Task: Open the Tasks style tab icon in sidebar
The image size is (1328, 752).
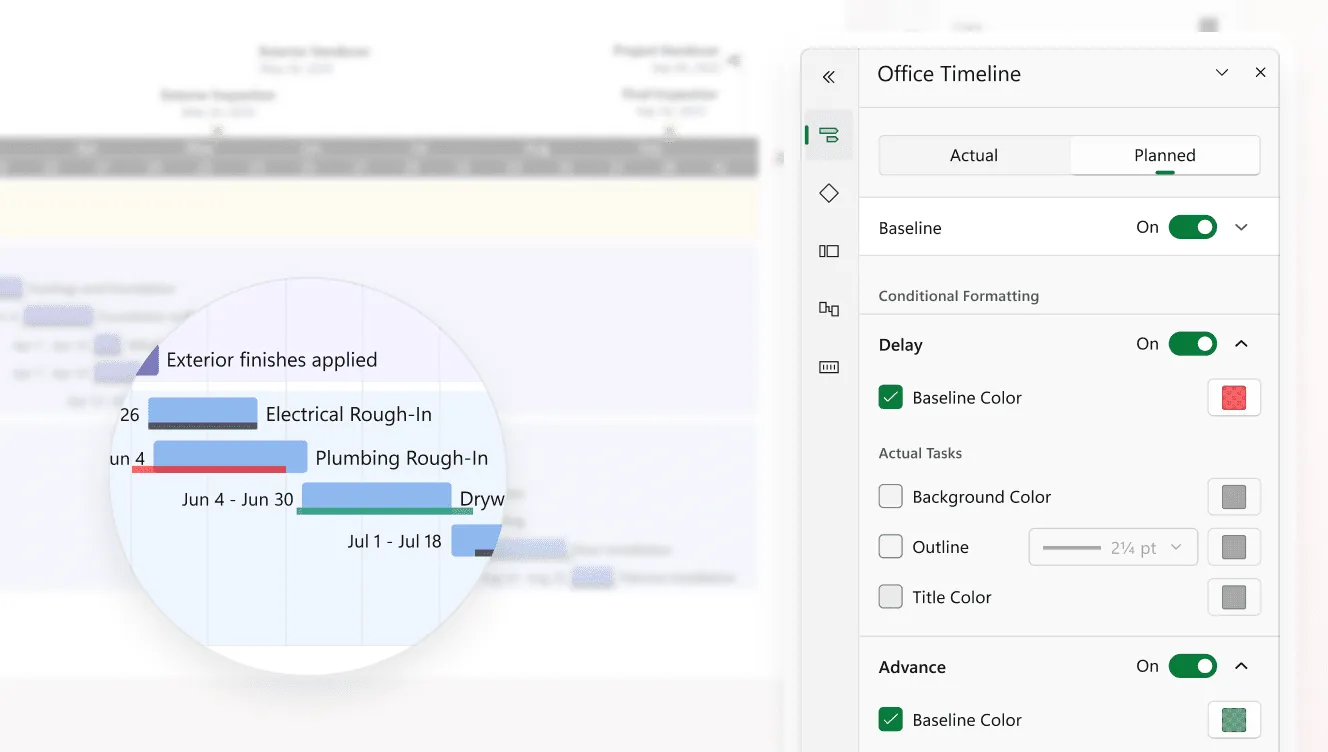Action: coord(828,135)
